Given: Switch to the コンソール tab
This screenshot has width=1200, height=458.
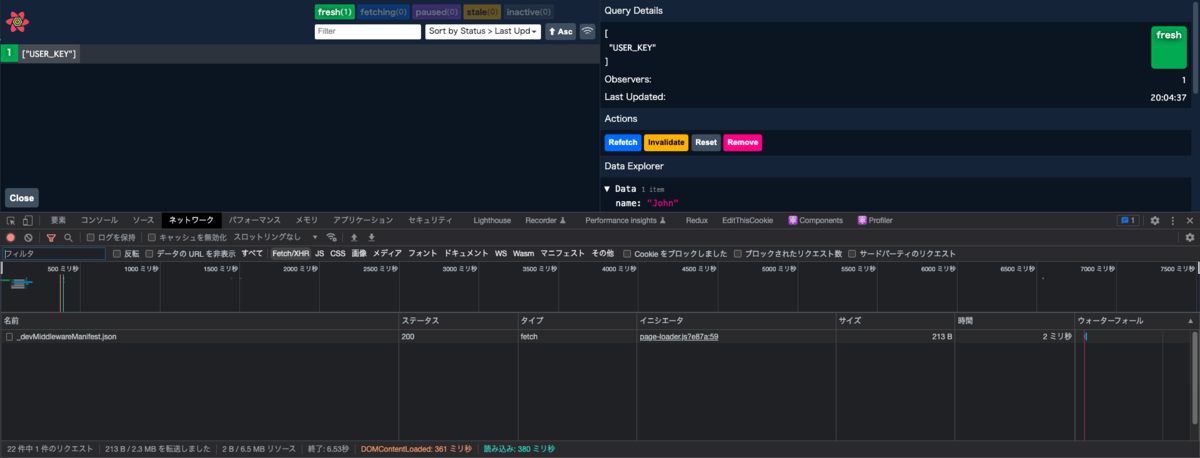Looking at the screenshot, I should tap(99, 220).
